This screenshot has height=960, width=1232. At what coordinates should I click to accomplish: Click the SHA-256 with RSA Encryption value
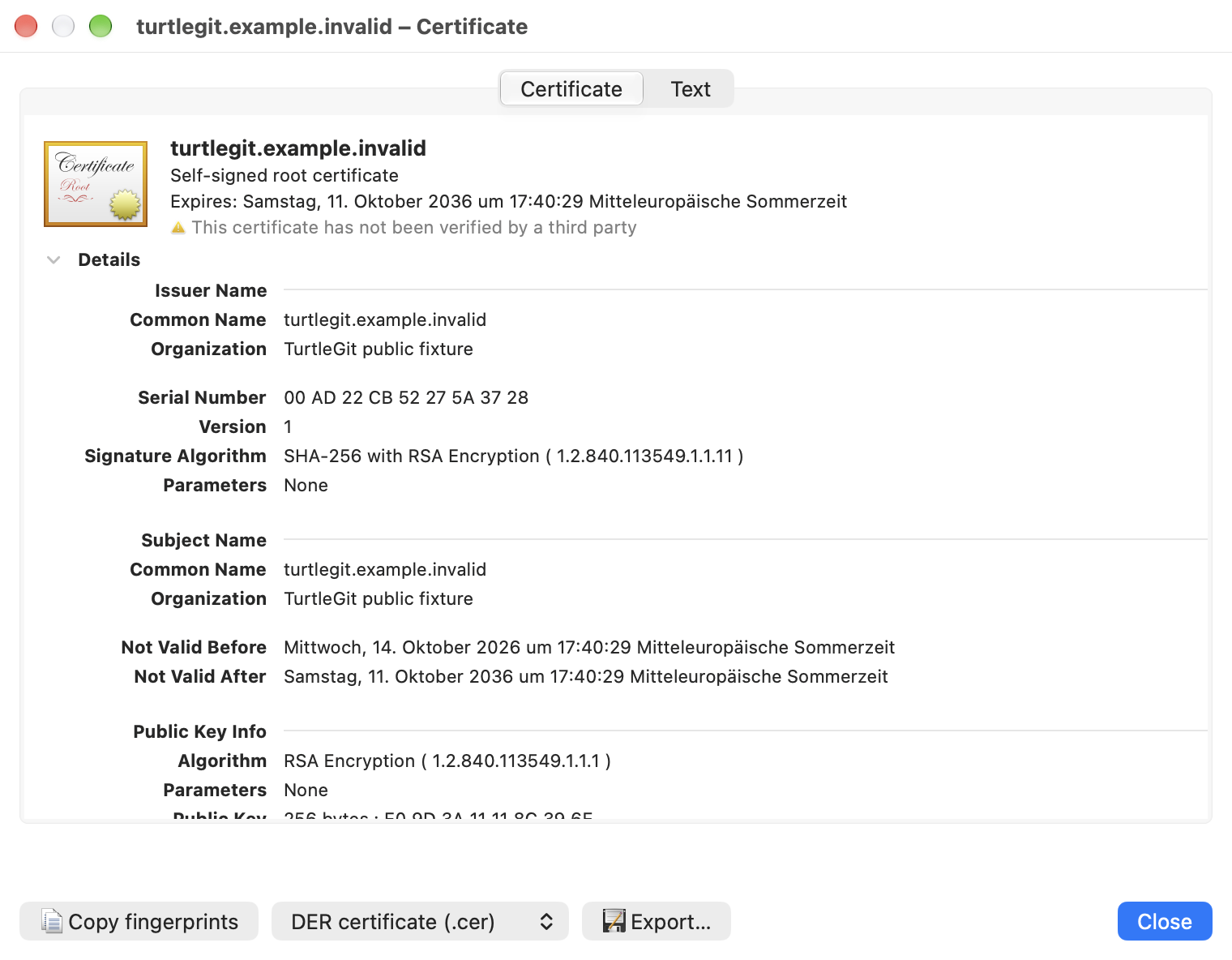514,456
